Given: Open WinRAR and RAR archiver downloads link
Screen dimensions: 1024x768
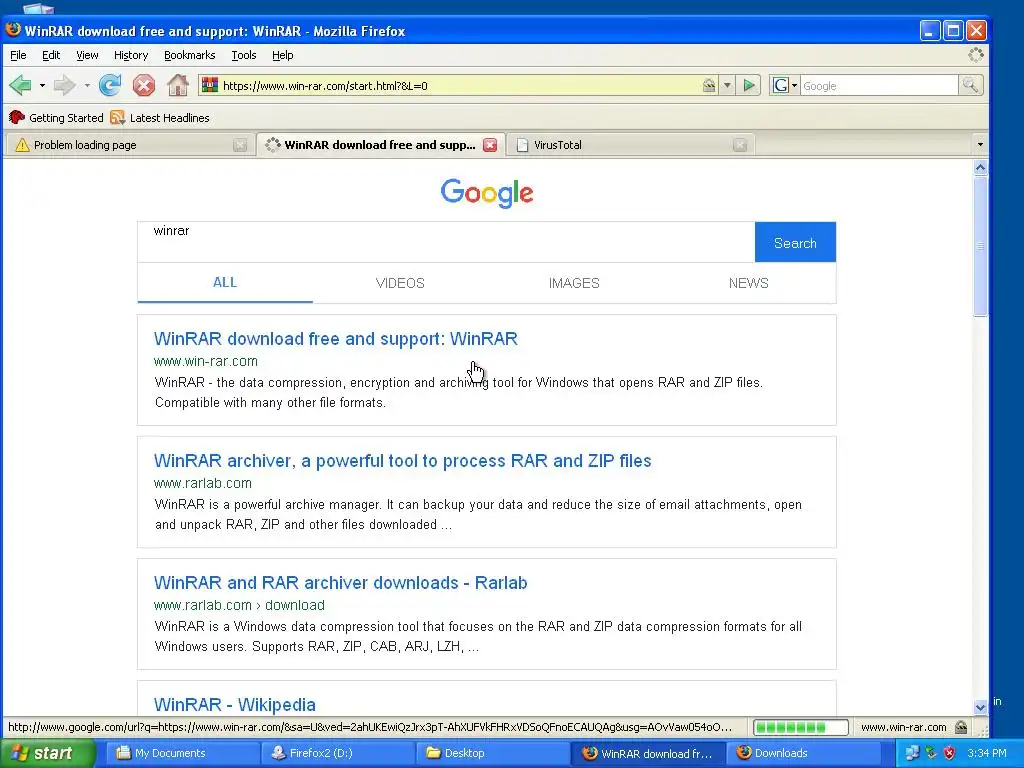Looking at the screenshot, I should click(x=340, y=583).
